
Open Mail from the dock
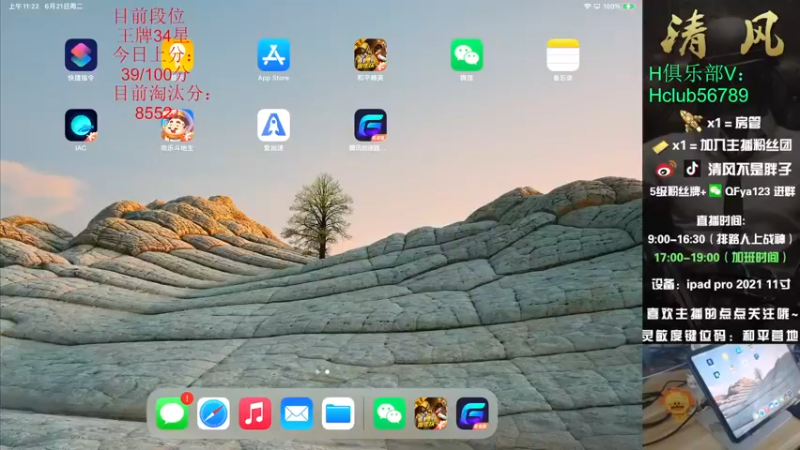click(296, 413)
